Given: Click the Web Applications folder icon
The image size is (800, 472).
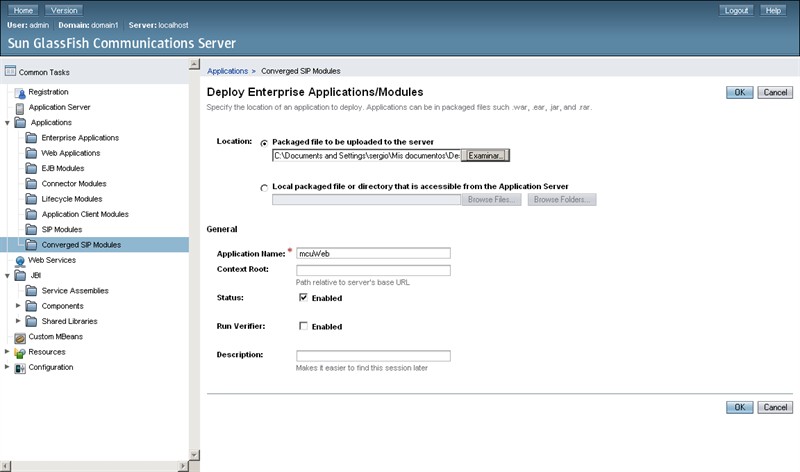Looking at the screenshot, I should point(31,153).
